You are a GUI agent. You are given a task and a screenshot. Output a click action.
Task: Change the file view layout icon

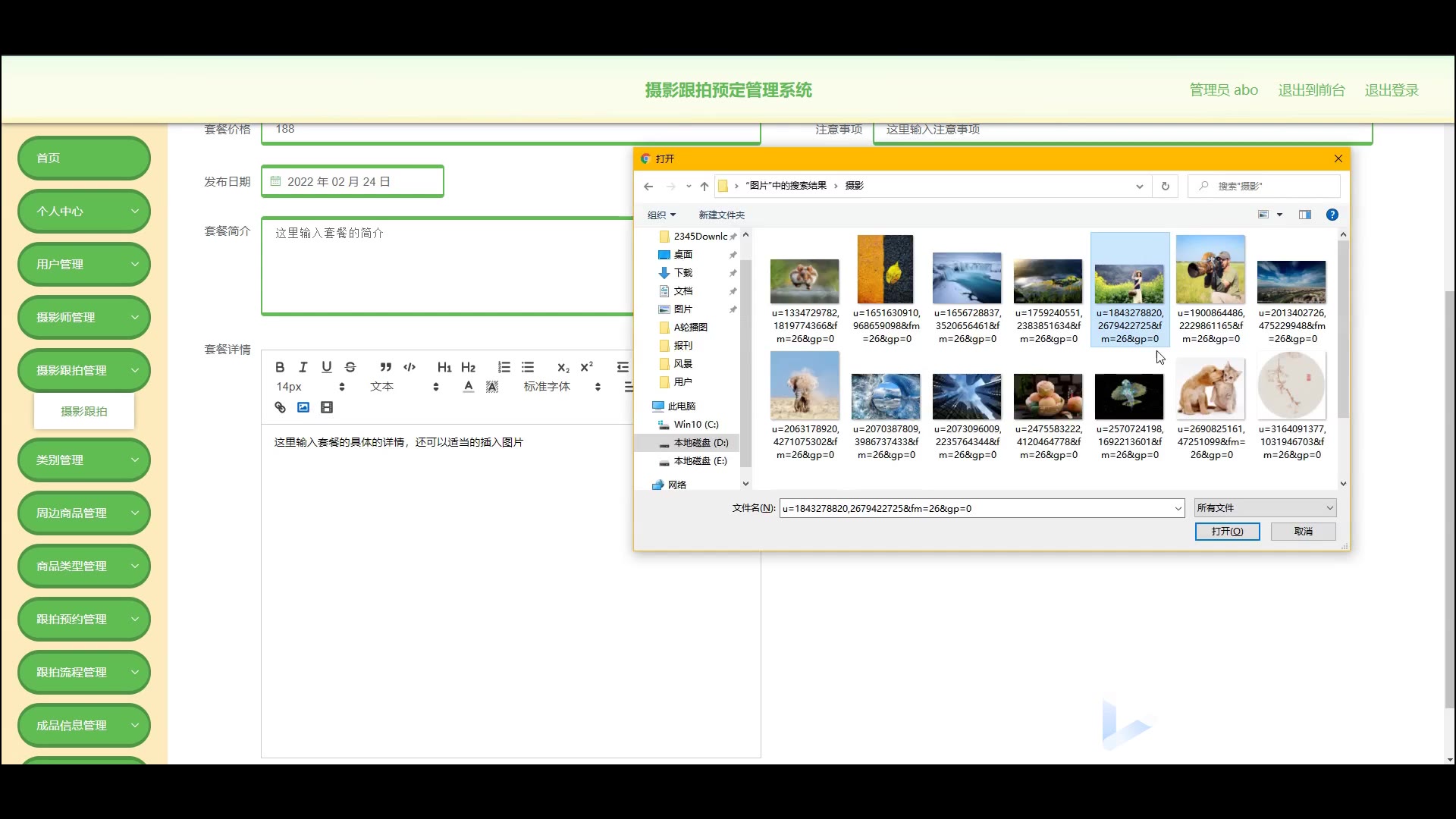pos(1263,215)
